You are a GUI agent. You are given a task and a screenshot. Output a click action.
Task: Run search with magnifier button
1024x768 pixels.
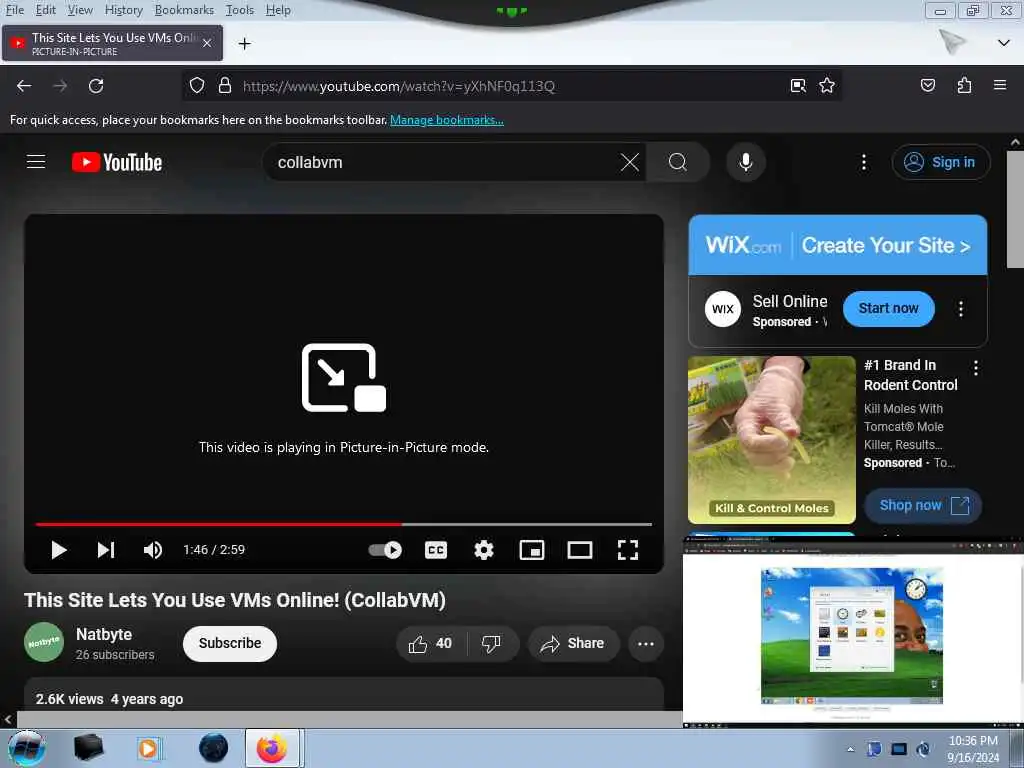(x=678, y=162)
